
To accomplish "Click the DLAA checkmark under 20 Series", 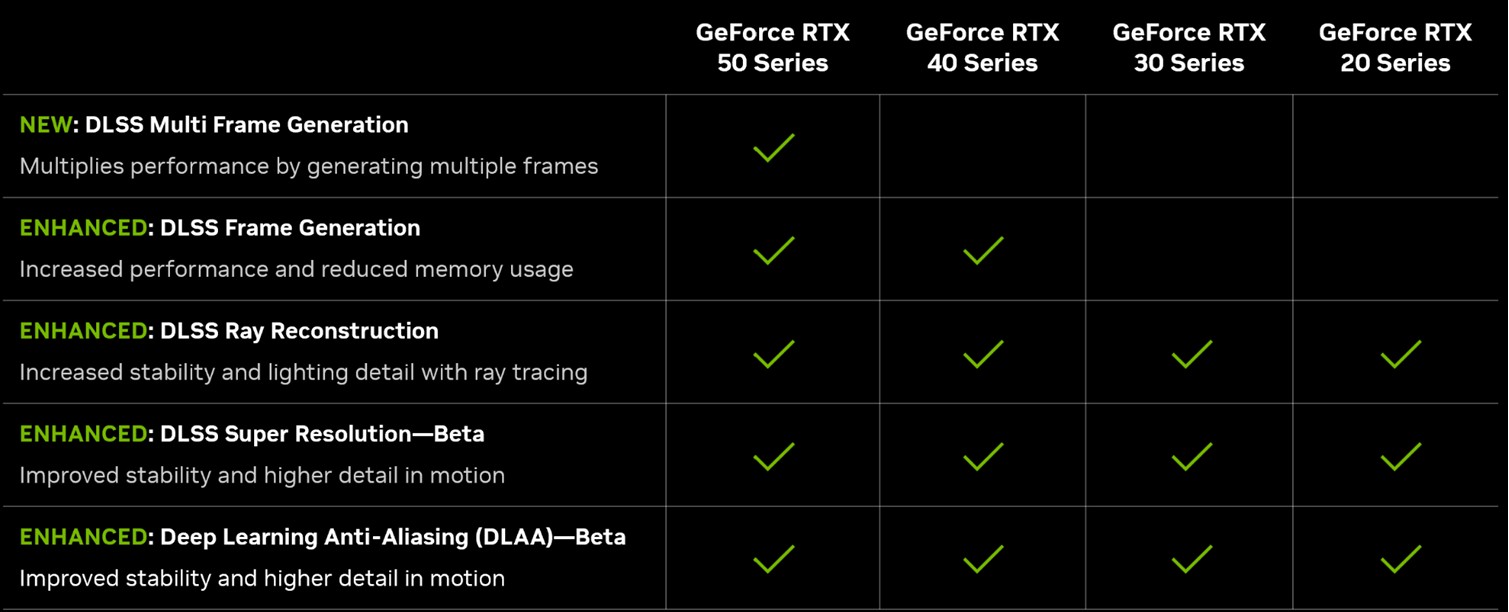I will pyautogui.click(x=1400, y=559).
